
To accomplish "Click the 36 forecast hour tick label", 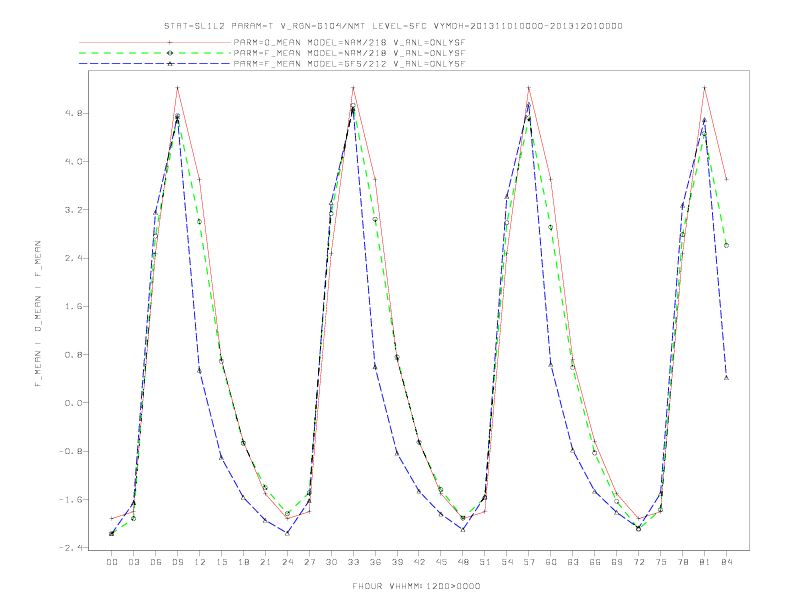I will pos(375,562).
